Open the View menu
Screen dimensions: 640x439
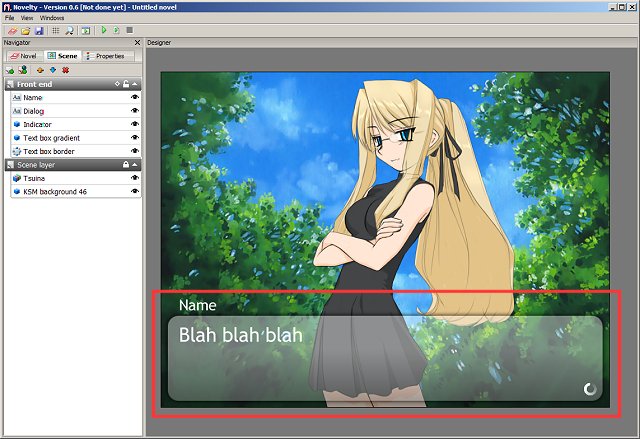click(x=27, y=18)
